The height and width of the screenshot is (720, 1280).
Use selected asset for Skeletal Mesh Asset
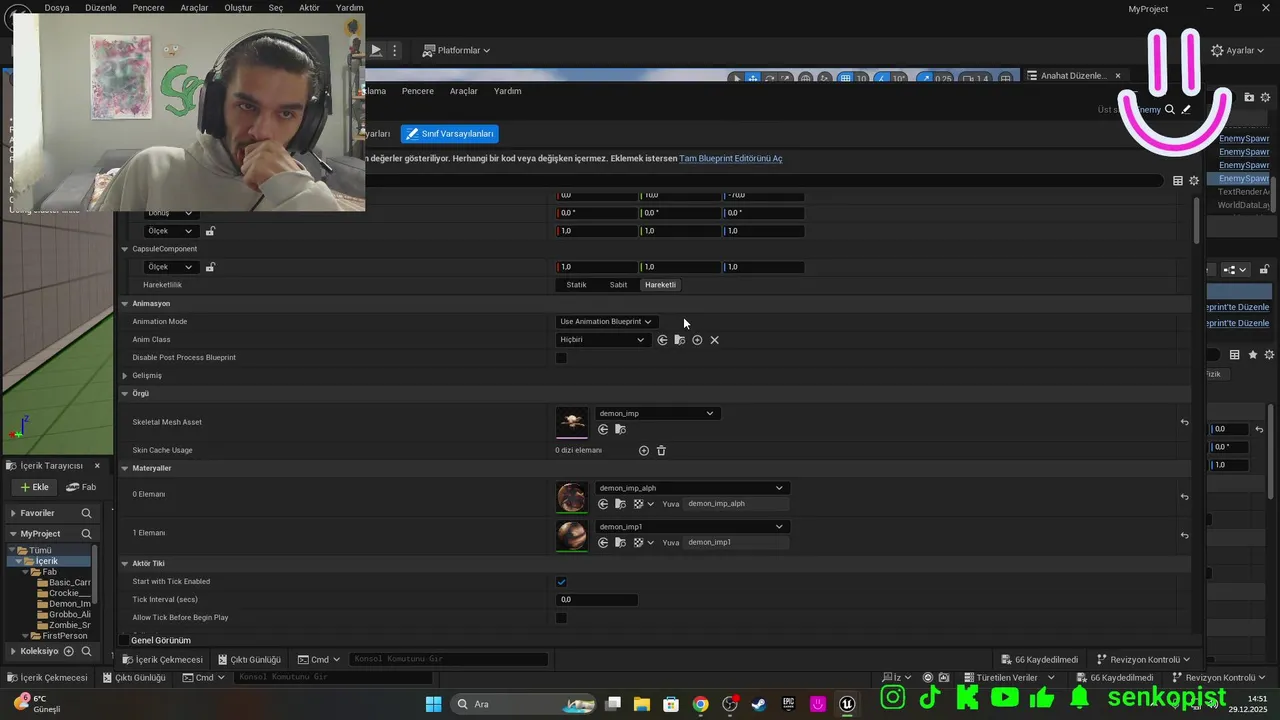(x=603, y=429)
